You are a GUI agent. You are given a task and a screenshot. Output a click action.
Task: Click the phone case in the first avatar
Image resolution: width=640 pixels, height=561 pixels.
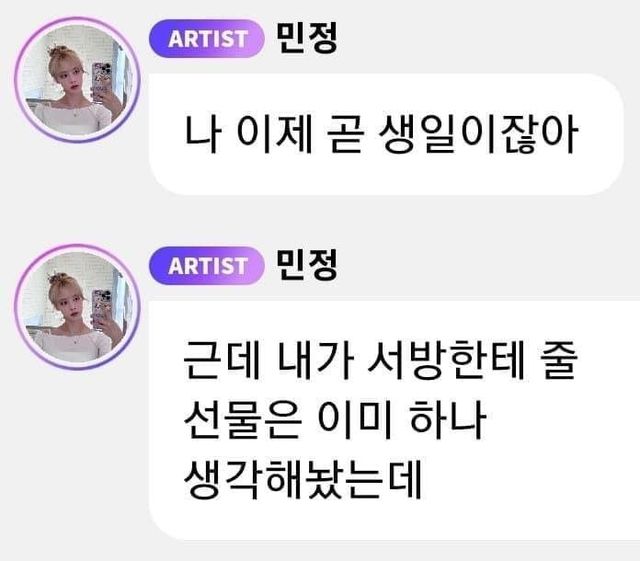101,82
